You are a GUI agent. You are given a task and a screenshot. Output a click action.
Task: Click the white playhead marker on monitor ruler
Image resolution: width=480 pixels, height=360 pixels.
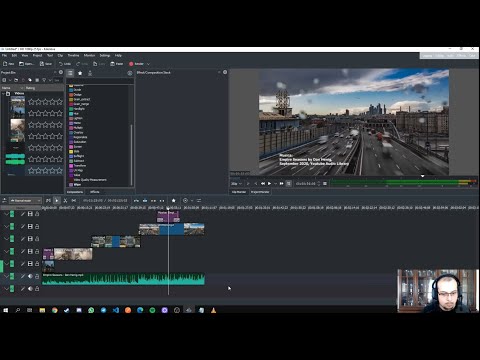pyautogui.click(x=422, y=176)
